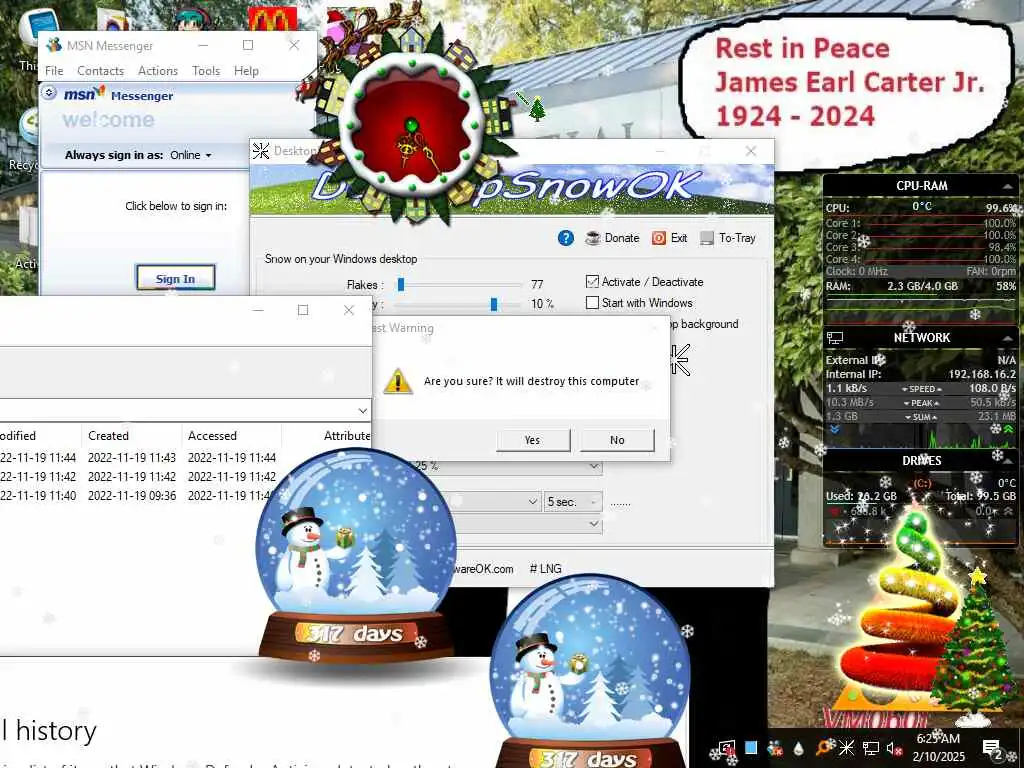Click Created cell 2022-11-19 11:43
This screenshot has width=1024, height=768.
click(132, 457)
